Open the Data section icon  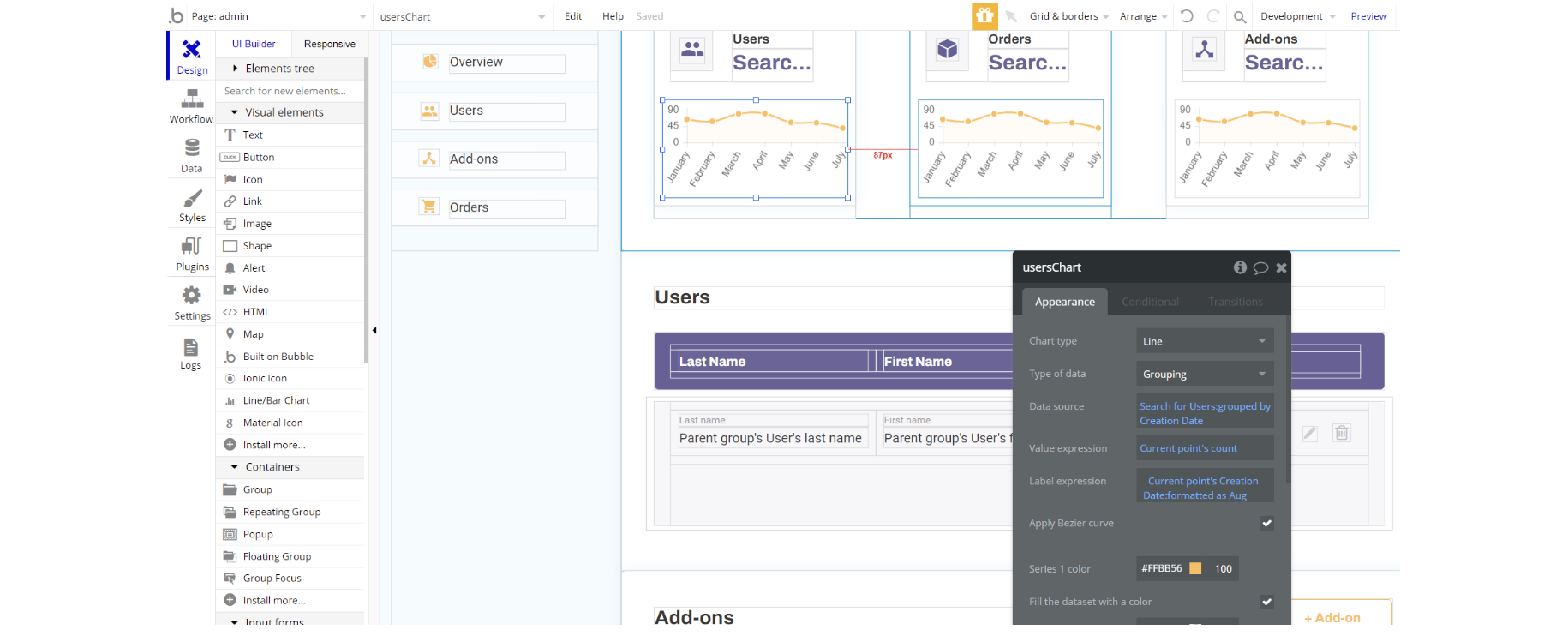point(191,148)
